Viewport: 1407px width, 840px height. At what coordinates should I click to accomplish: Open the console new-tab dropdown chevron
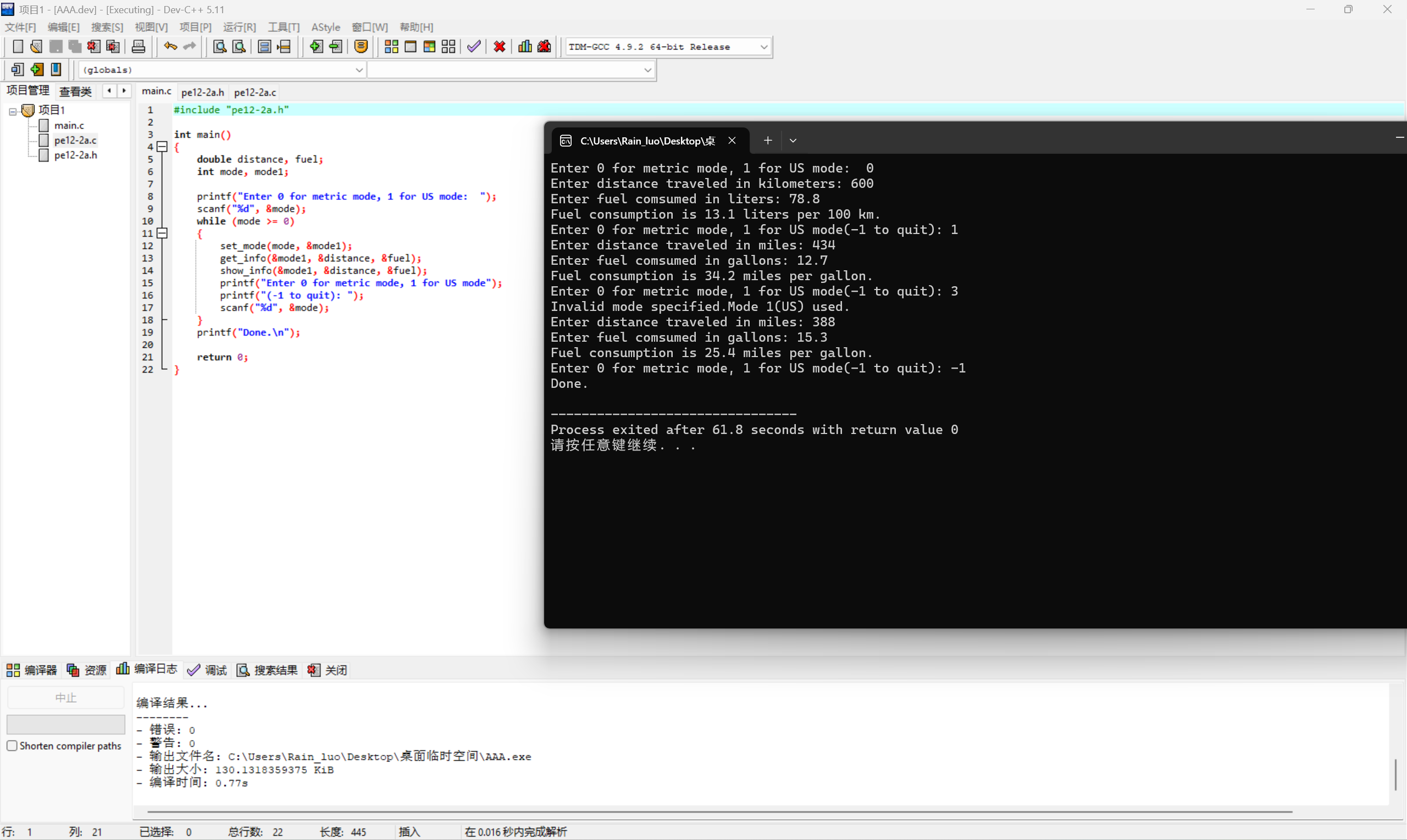(793, 141)
